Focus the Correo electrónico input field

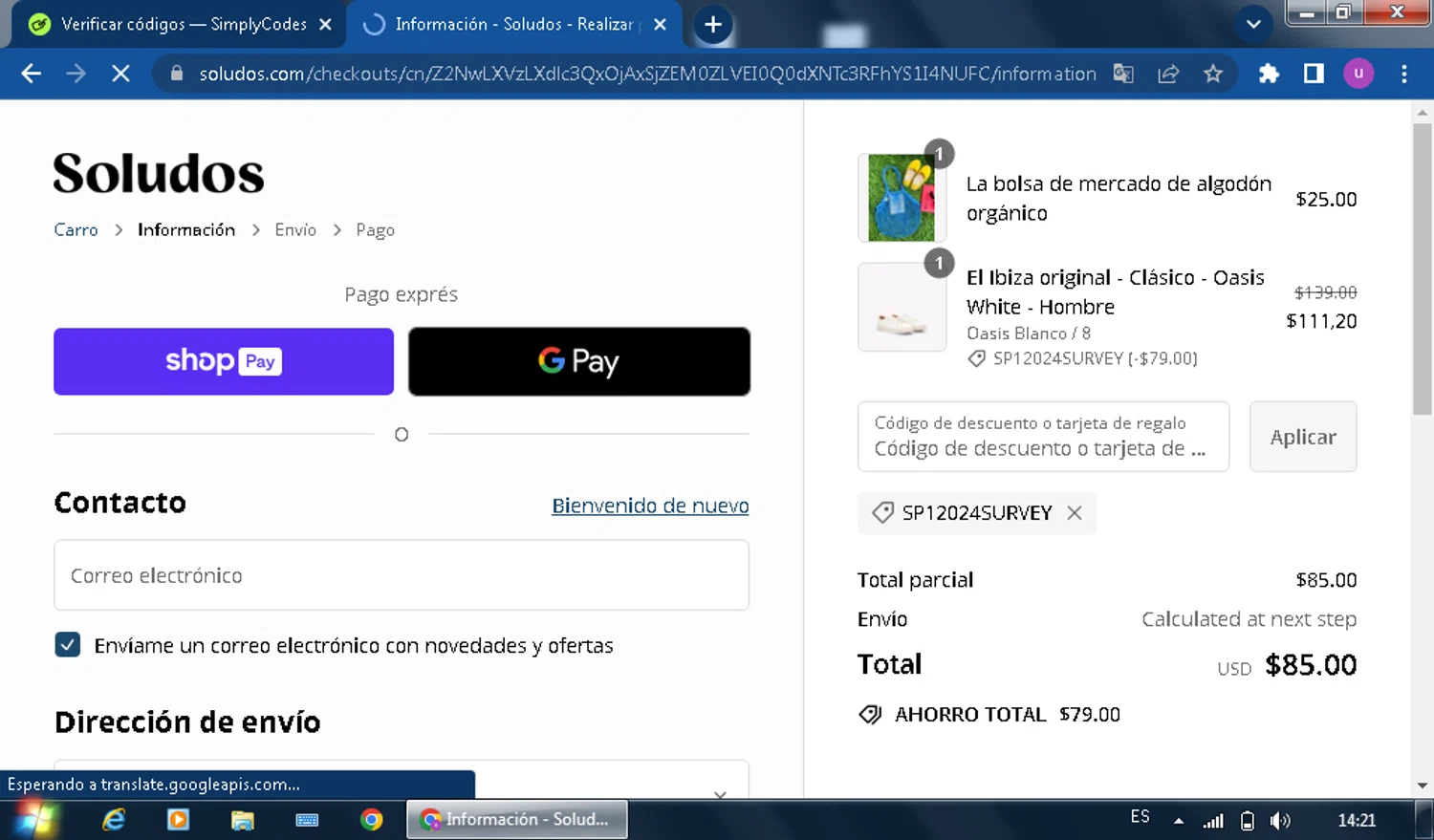tap(402, 575)
